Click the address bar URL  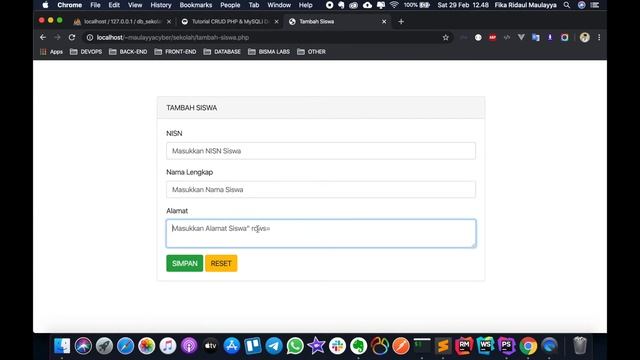pyautogui.click(x=173, y=38)
